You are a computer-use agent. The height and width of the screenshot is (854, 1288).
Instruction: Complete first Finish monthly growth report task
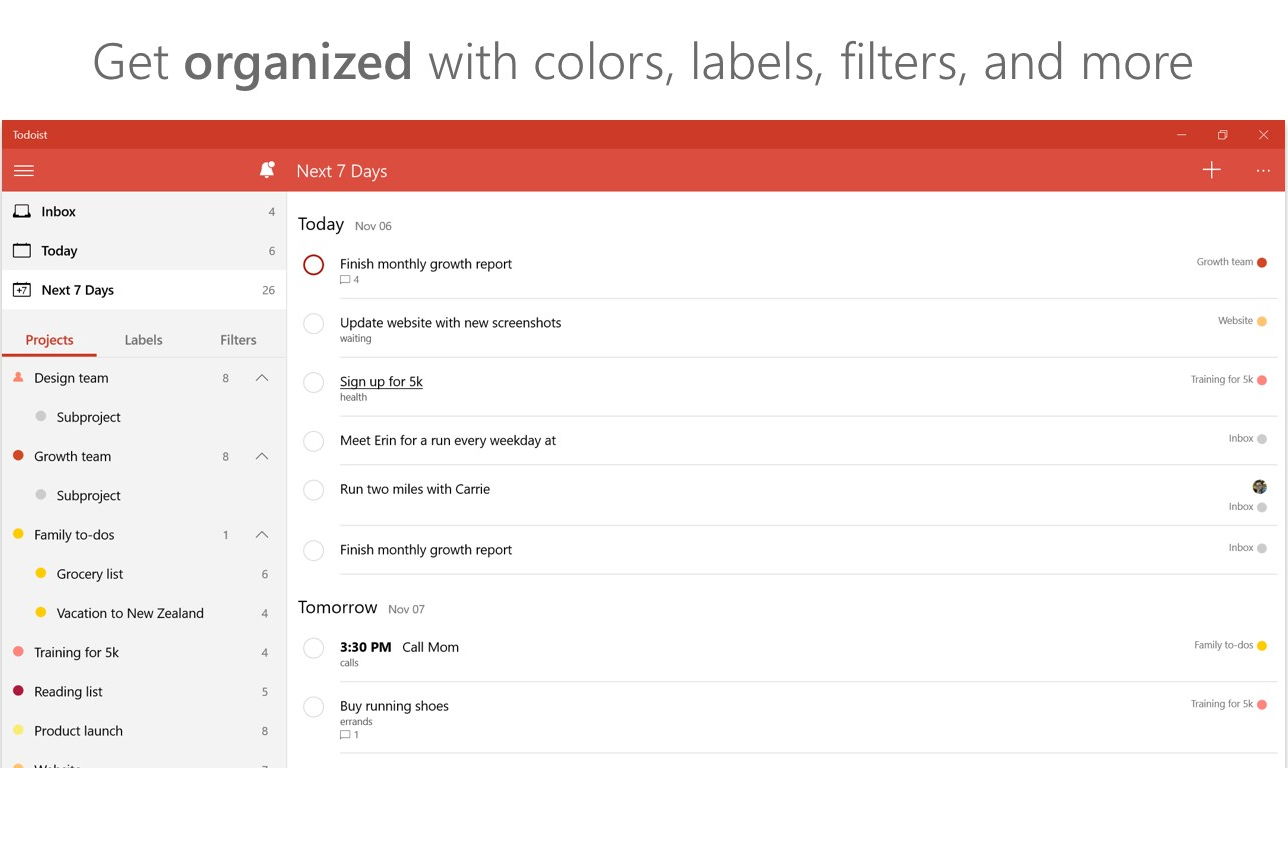[313, 265]
